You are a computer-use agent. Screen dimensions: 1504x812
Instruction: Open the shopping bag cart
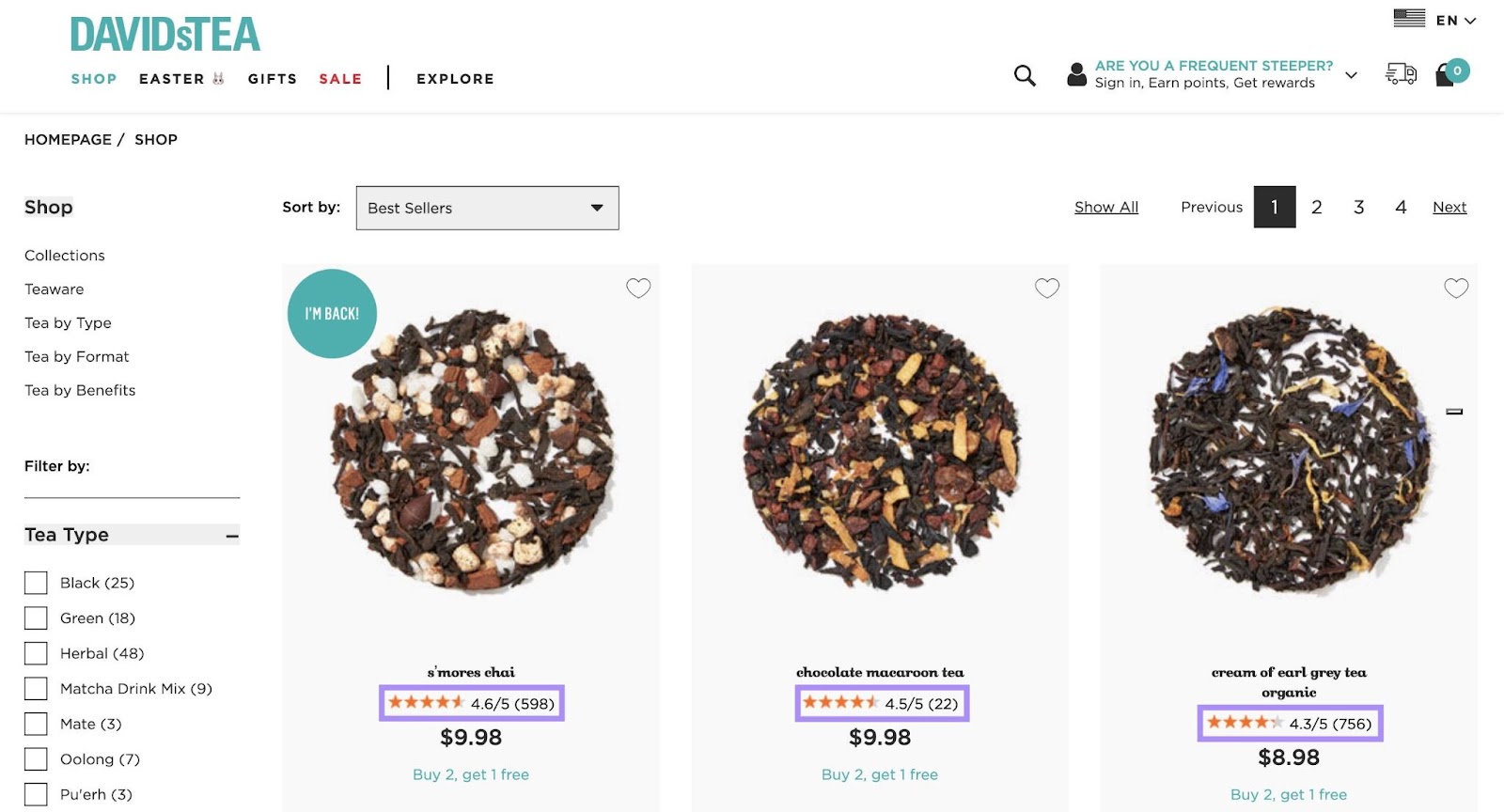(x=1448, y=75)
